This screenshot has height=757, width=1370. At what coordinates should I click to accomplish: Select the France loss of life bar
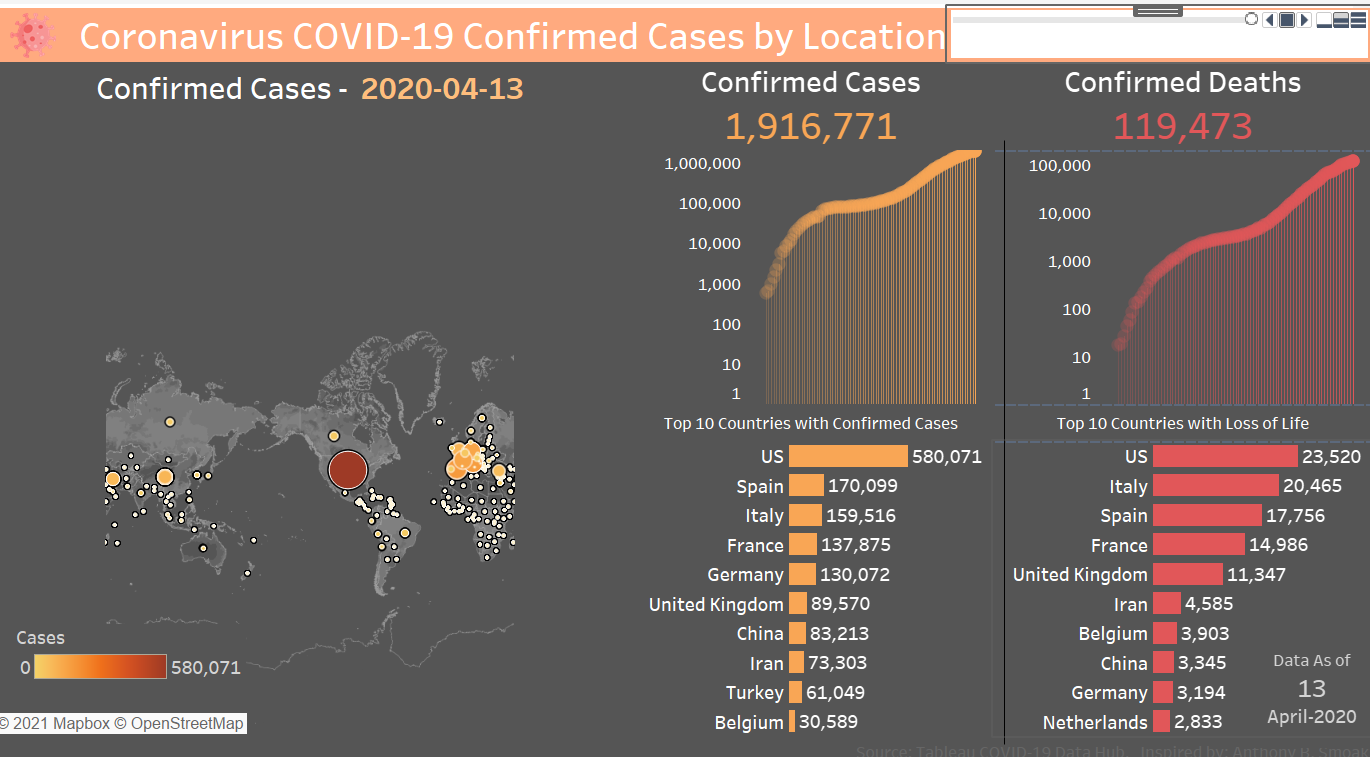click(1199, 545)
